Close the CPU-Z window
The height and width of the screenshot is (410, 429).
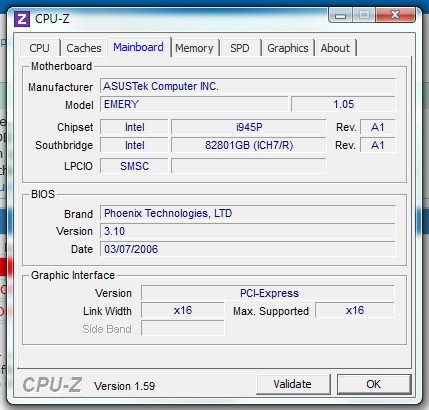point(395,15)
